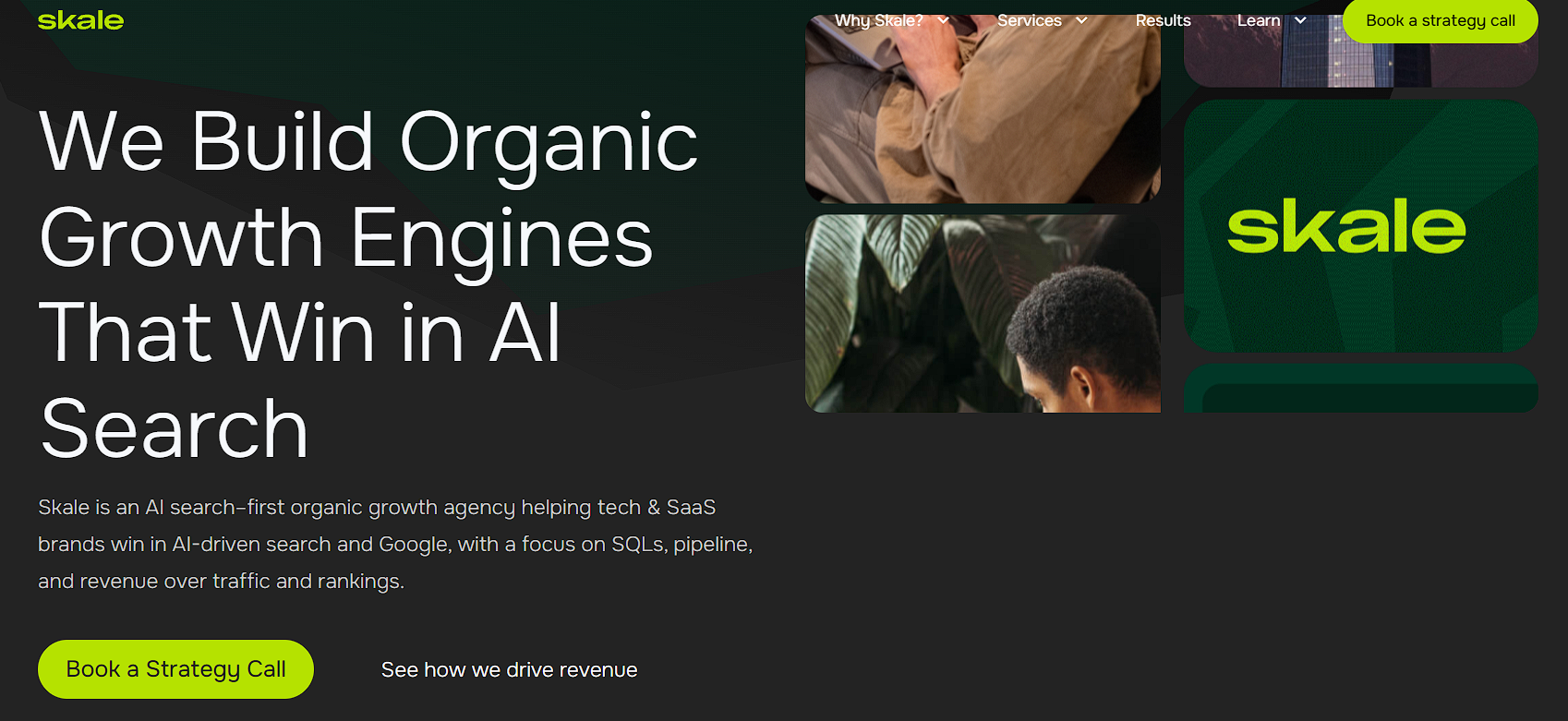
Task: Open the Learn menu
Action: pyautogui.click(x=1259, y=20)
